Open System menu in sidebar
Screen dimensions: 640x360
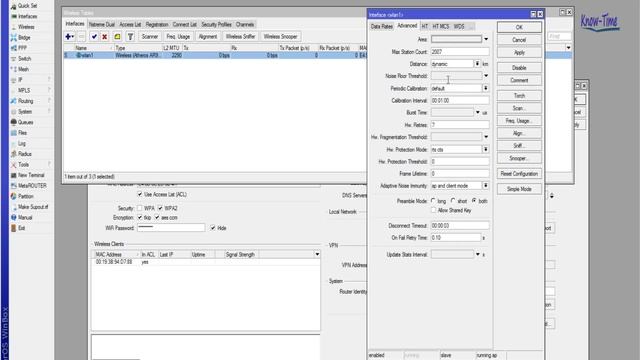click(x=24, y=111)
